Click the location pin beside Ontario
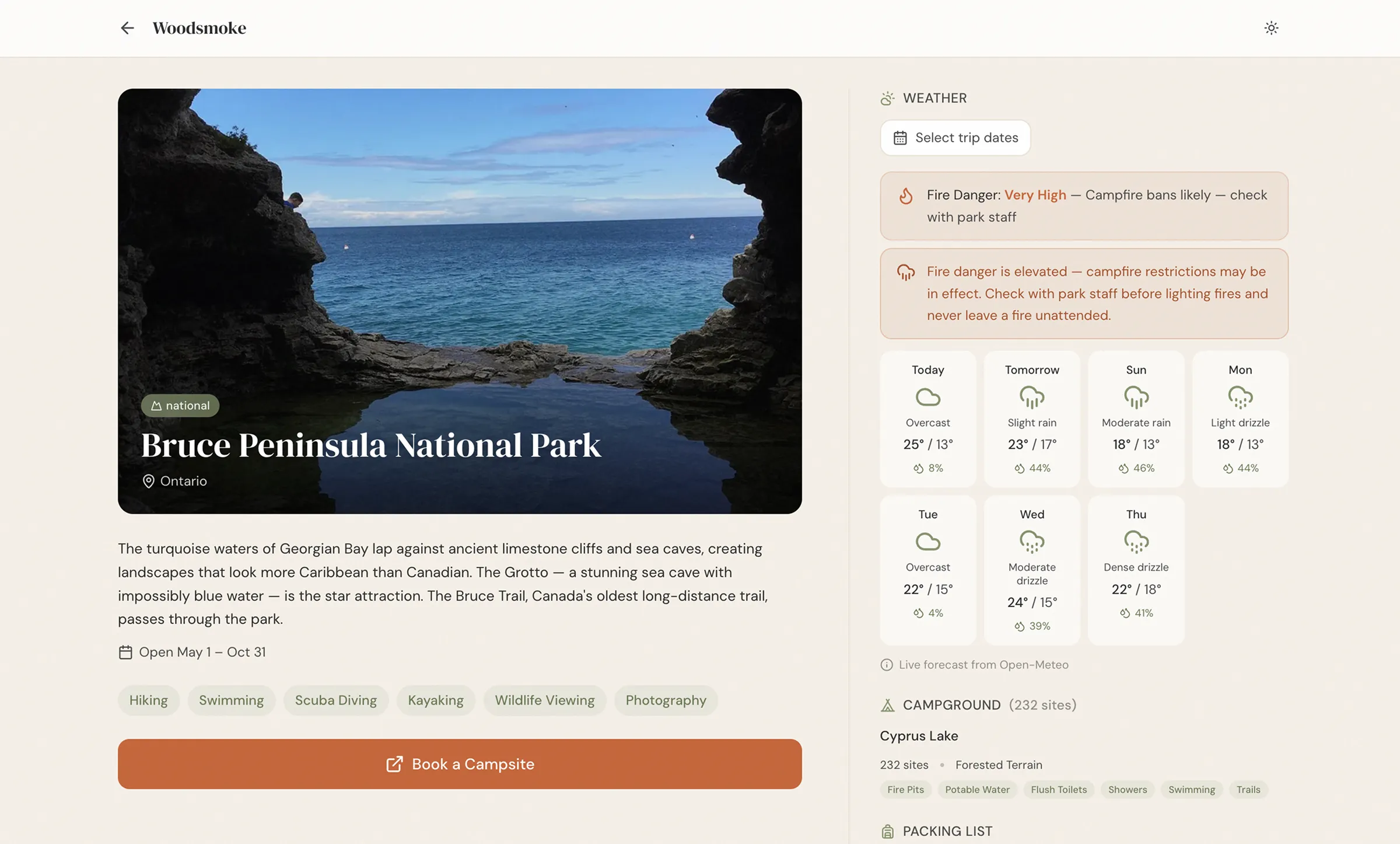Viewport: 1400px width, 844px height. [x=148, y=481]
